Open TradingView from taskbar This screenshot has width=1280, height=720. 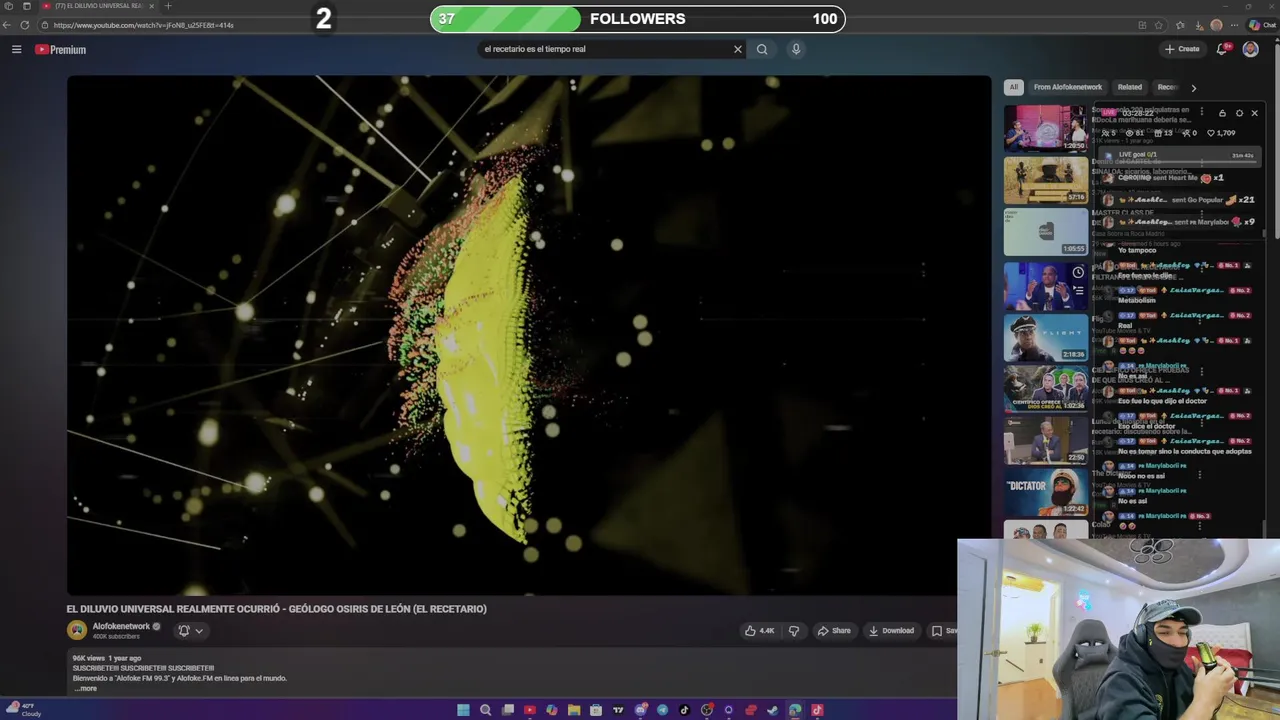618,710
